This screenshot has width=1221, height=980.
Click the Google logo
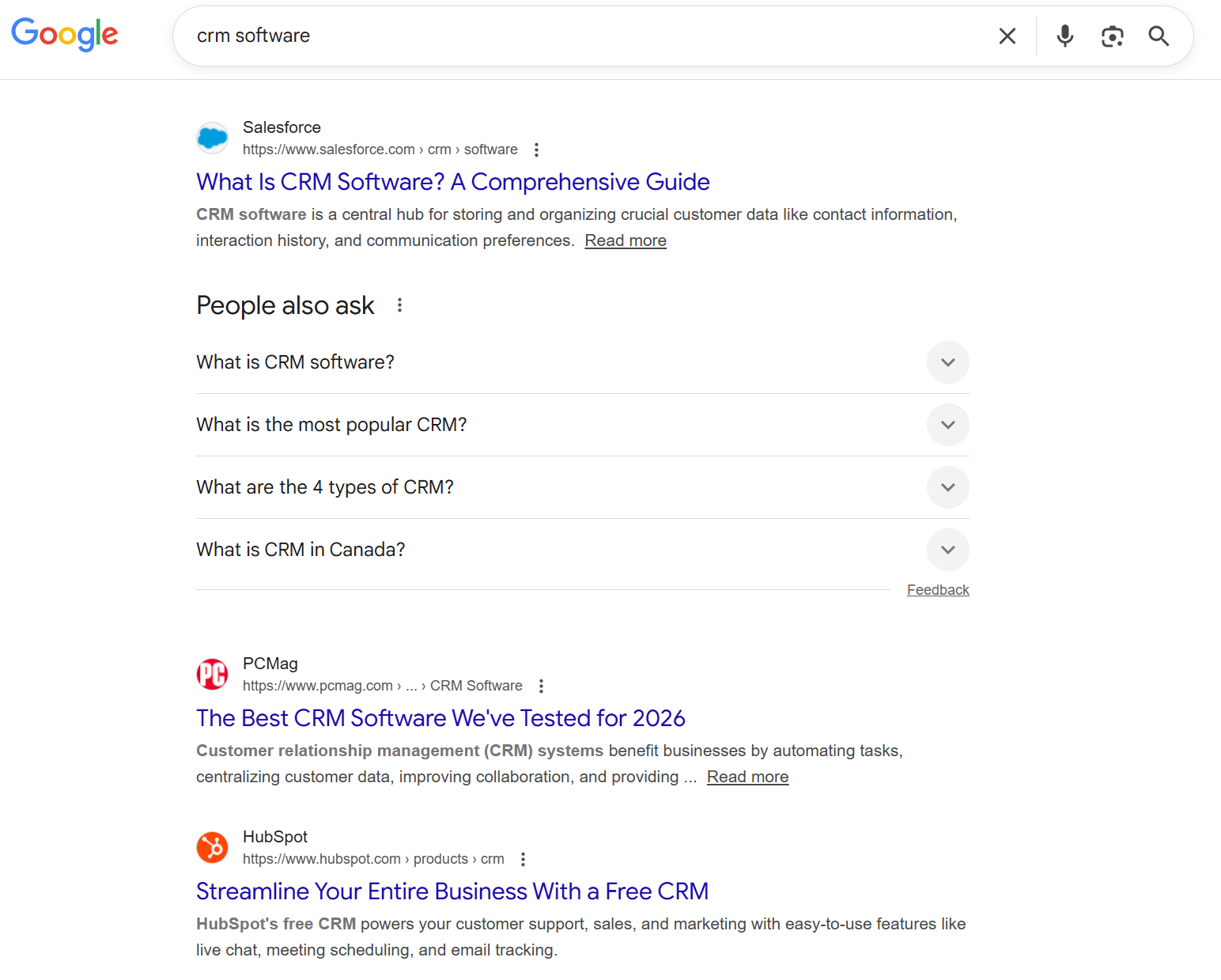(65, 35)
